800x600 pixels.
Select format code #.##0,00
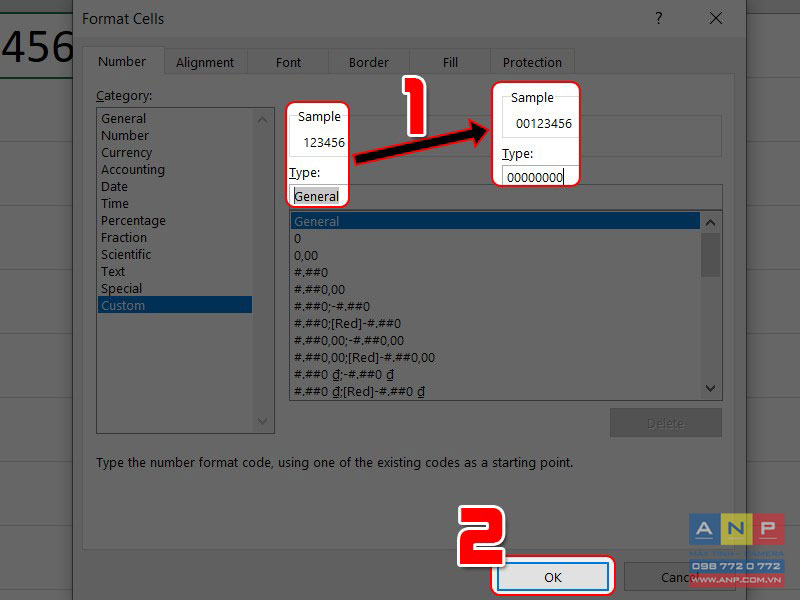495,289
